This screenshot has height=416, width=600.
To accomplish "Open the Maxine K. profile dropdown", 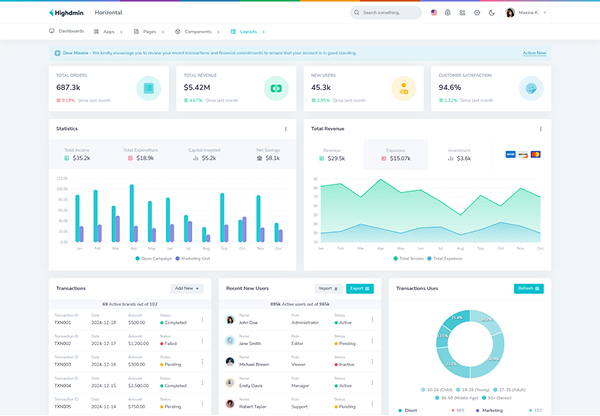I will (x=527, y=13).
